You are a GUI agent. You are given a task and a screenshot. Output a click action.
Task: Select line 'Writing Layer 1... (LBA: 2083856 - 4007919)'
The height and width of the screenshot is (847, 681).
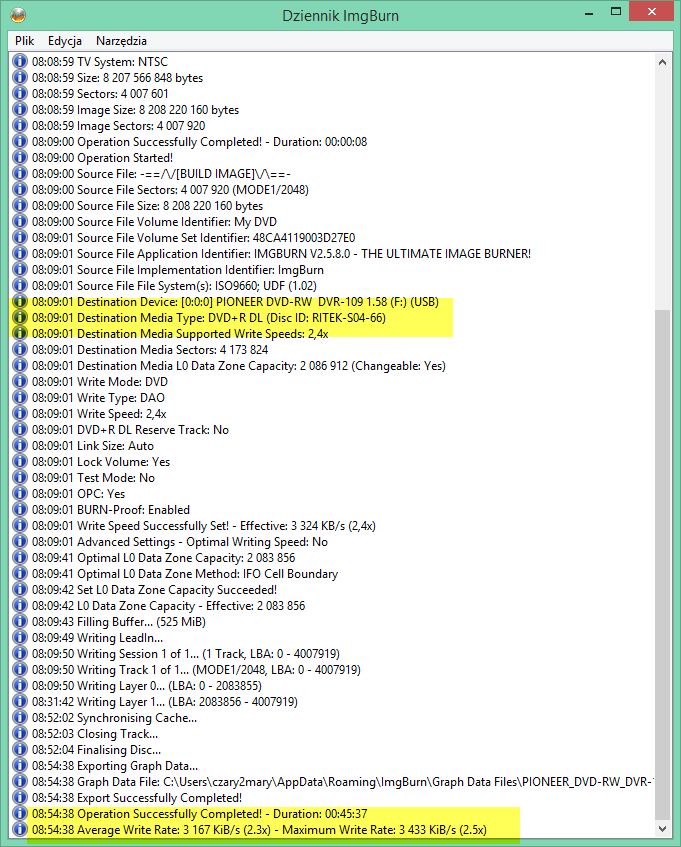pyautogui.click(x=165, y=702)
